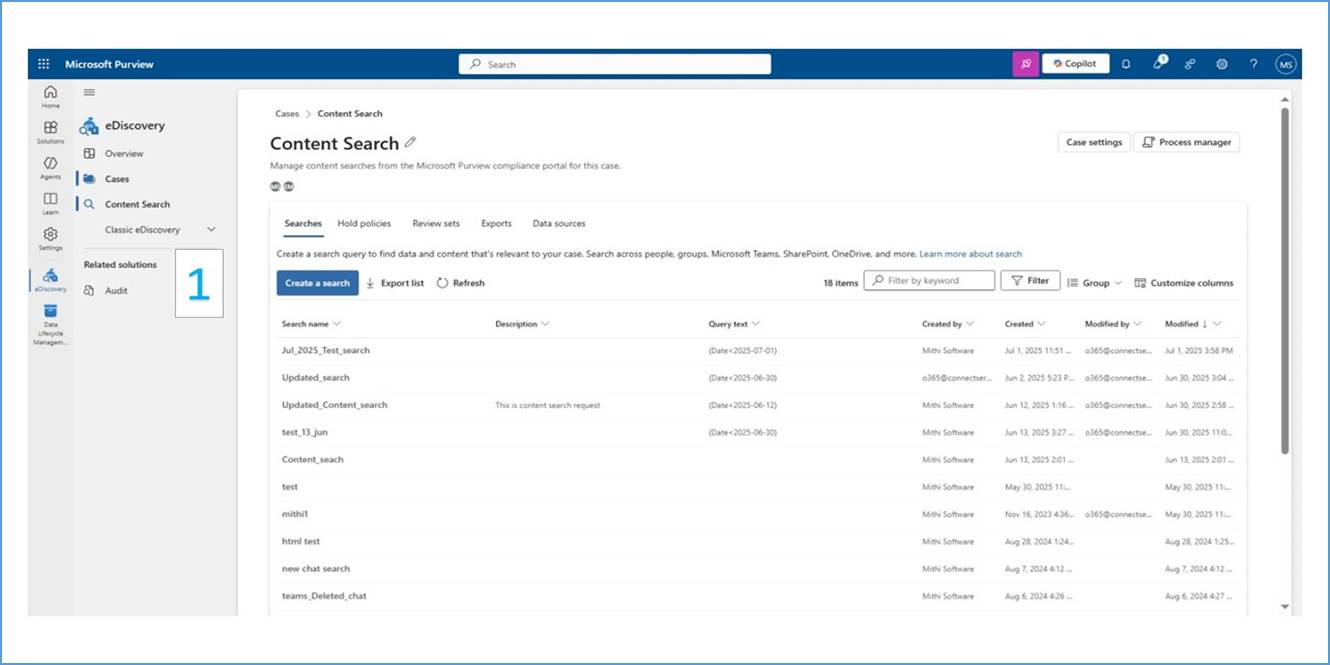1330x665 pixels.
Task: Click the Copilot button
Action: tap(1075, 64)
